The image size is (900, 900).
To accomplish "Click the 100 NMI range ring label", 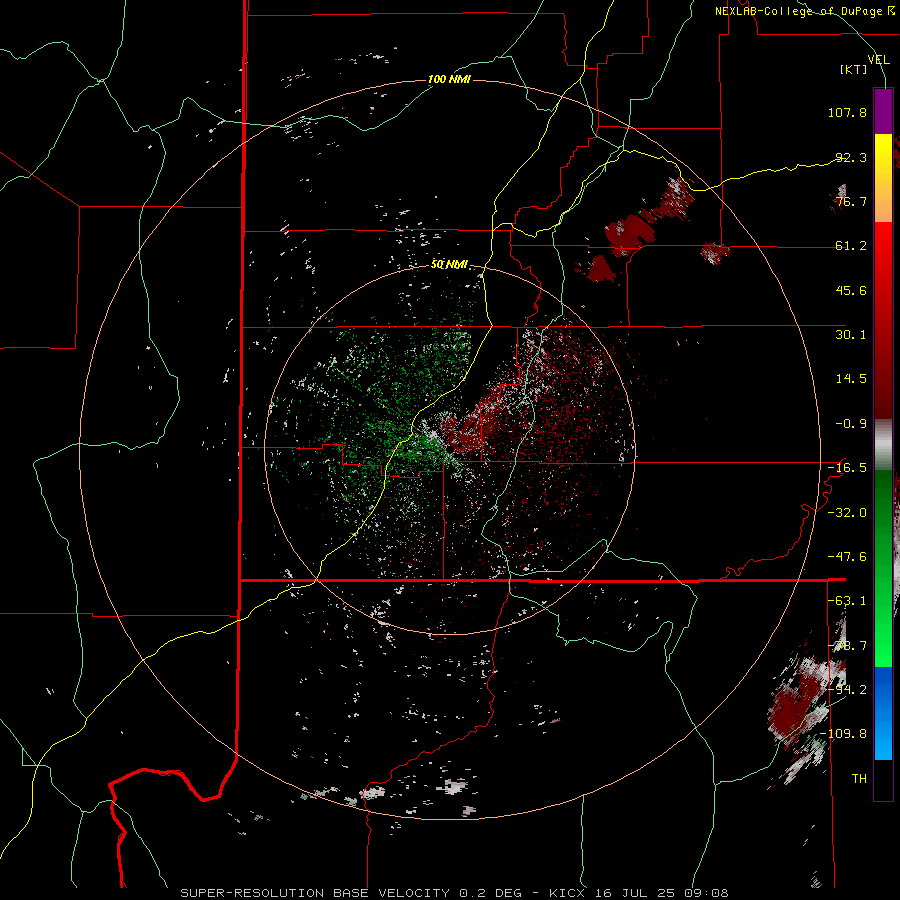I will [449, 79].
